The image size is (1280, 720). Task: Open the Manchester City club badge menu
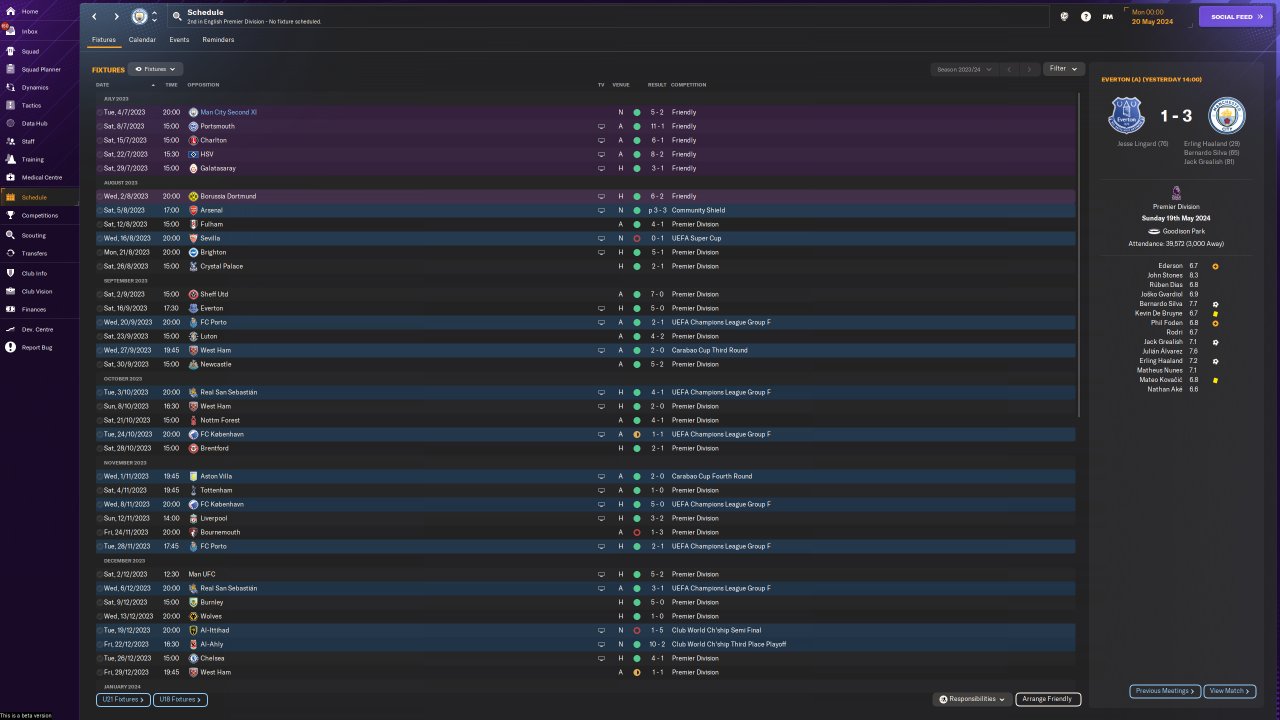tap(139, 17)
